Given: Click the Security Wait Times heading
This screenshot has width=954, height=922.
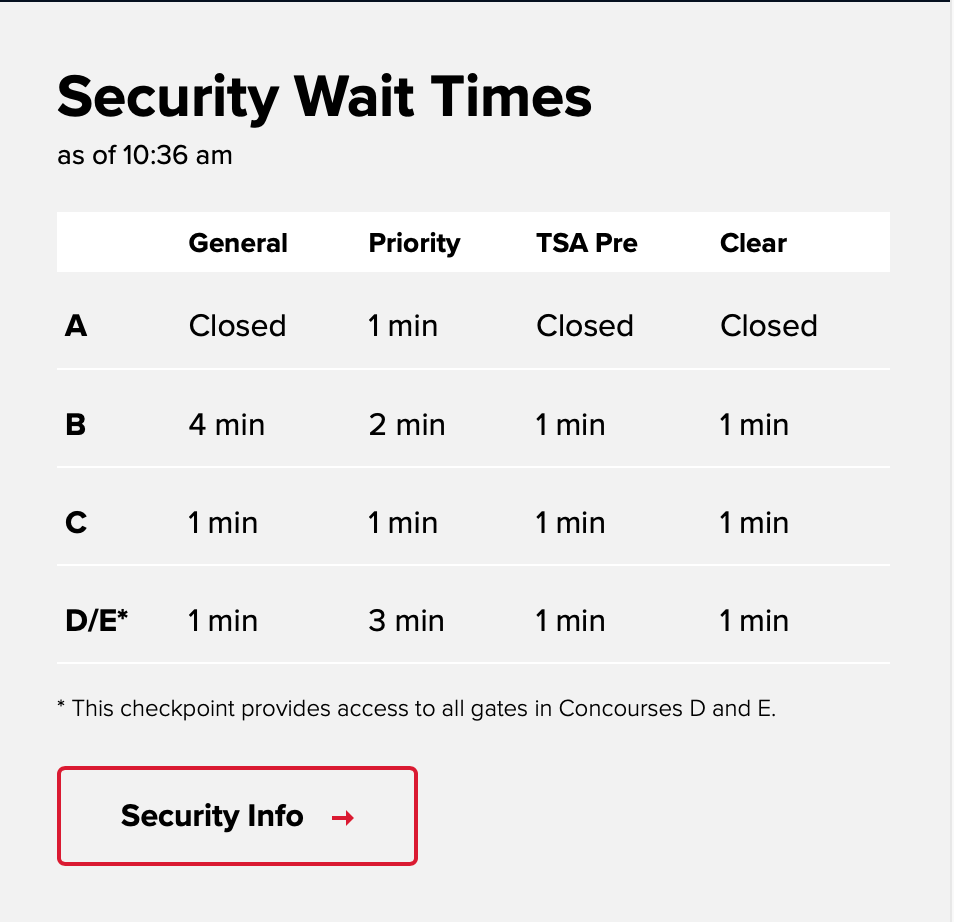Looking at the screenshot, I should [x=325, y=96].
